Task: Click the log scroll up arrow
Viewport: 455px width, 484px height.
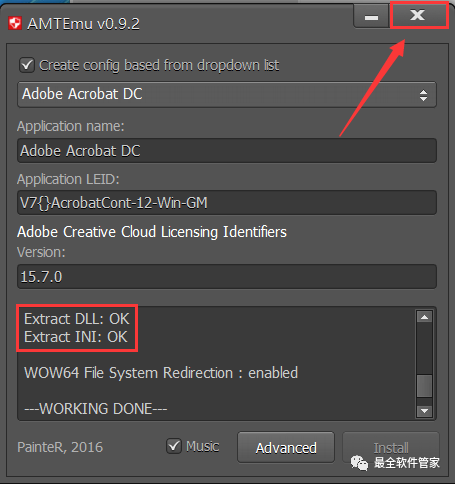Action: pyautogui.click(x=424, y=317)
